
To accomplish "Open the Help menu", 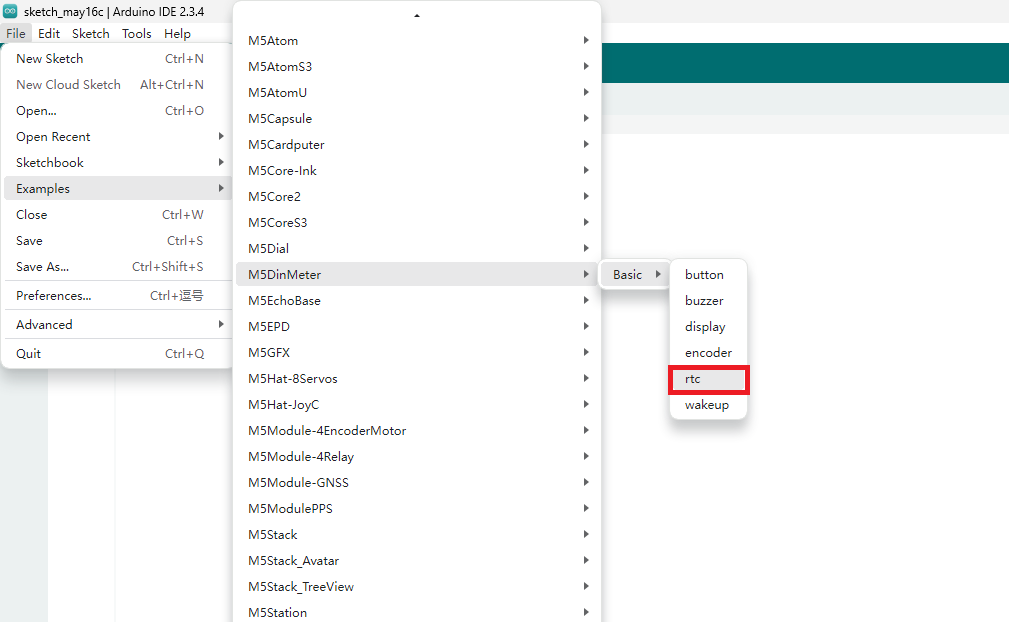I will (x=177, y=33).
